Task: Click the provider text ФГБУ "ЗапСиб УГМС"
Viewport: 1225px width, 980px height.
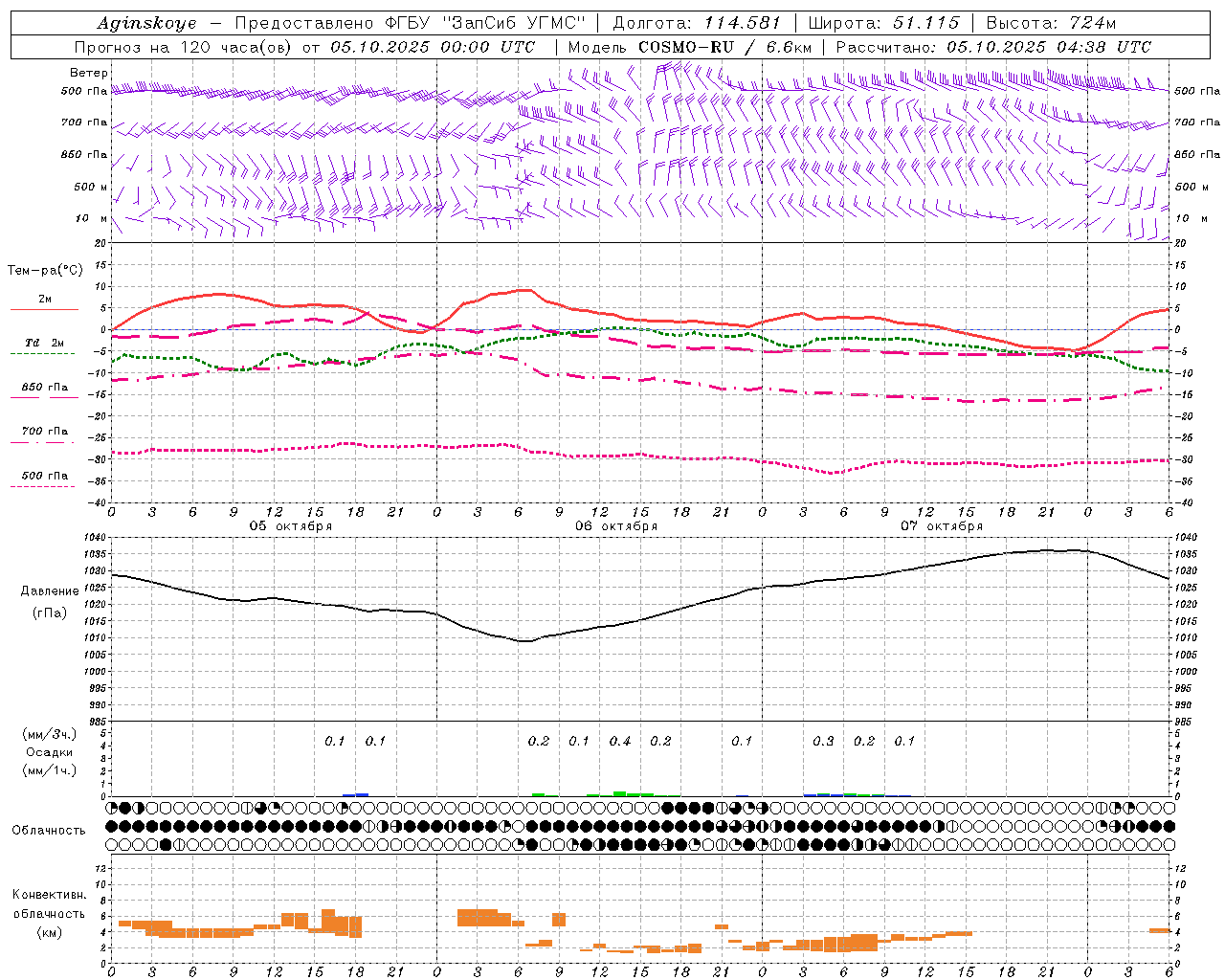Action: 488,23
